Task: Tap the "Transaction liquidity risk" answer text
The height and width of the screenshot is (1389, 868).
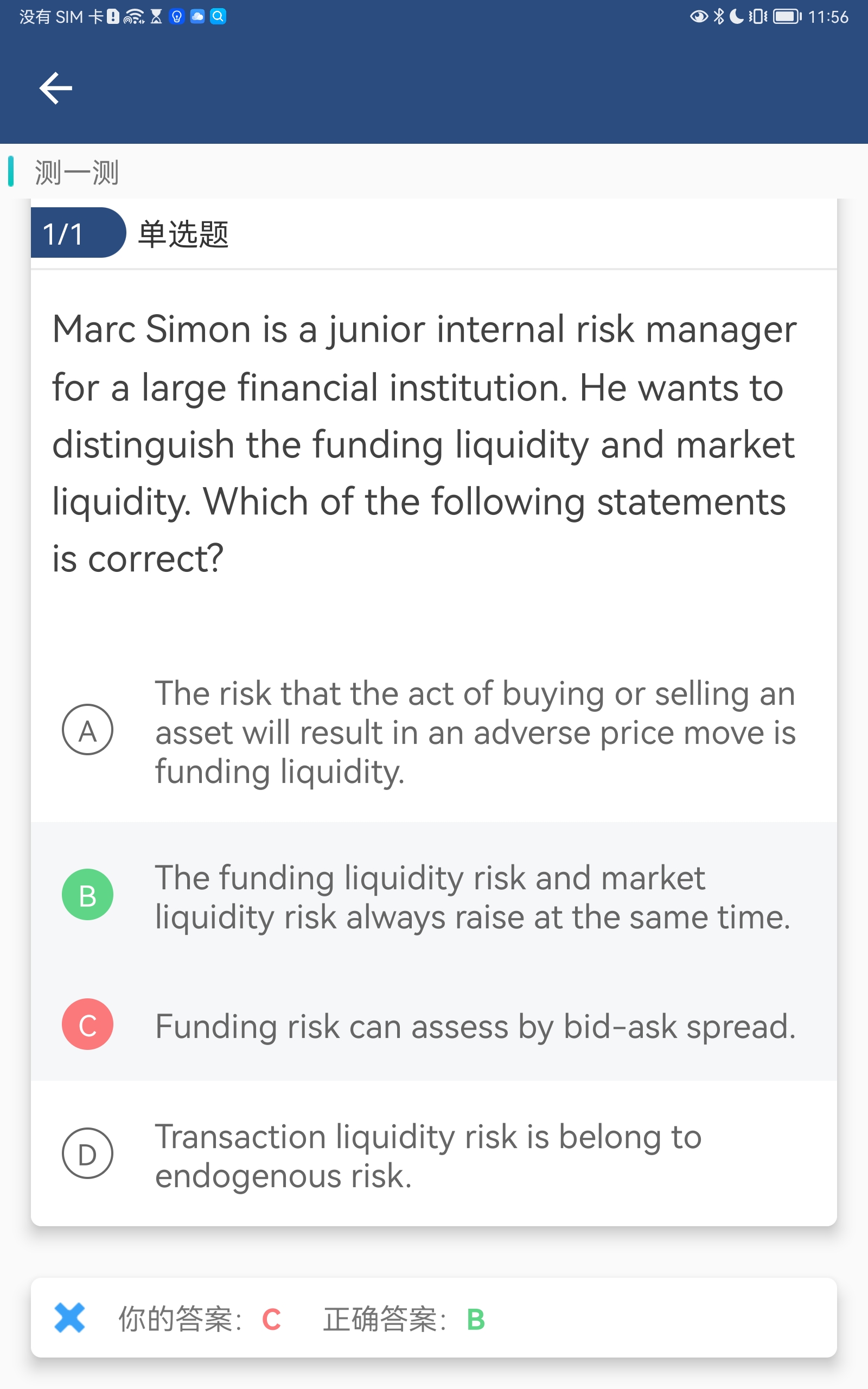Action: [427, 1156]
